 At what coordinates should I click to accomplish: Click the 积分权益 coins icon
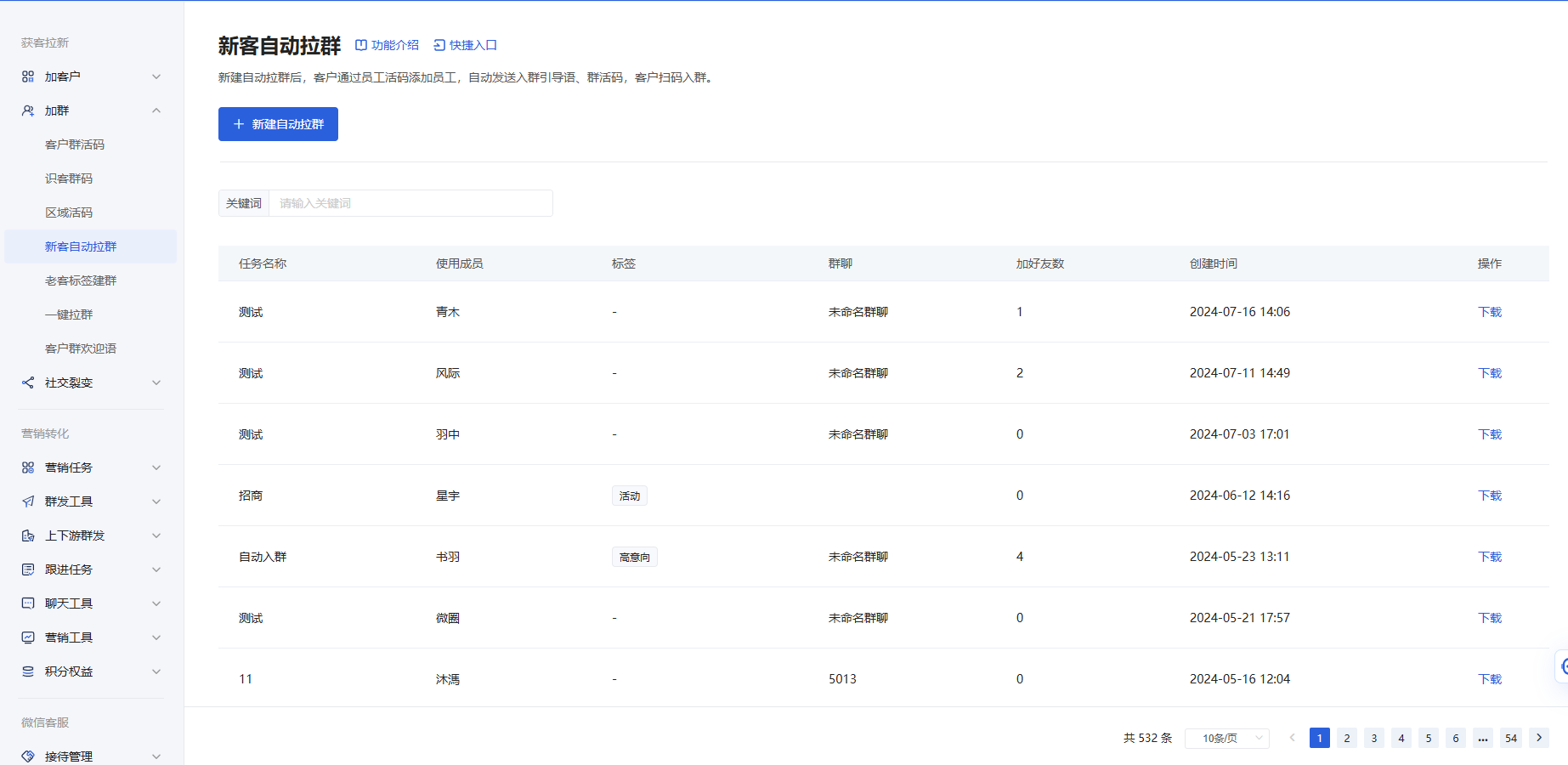coord(28,671)
